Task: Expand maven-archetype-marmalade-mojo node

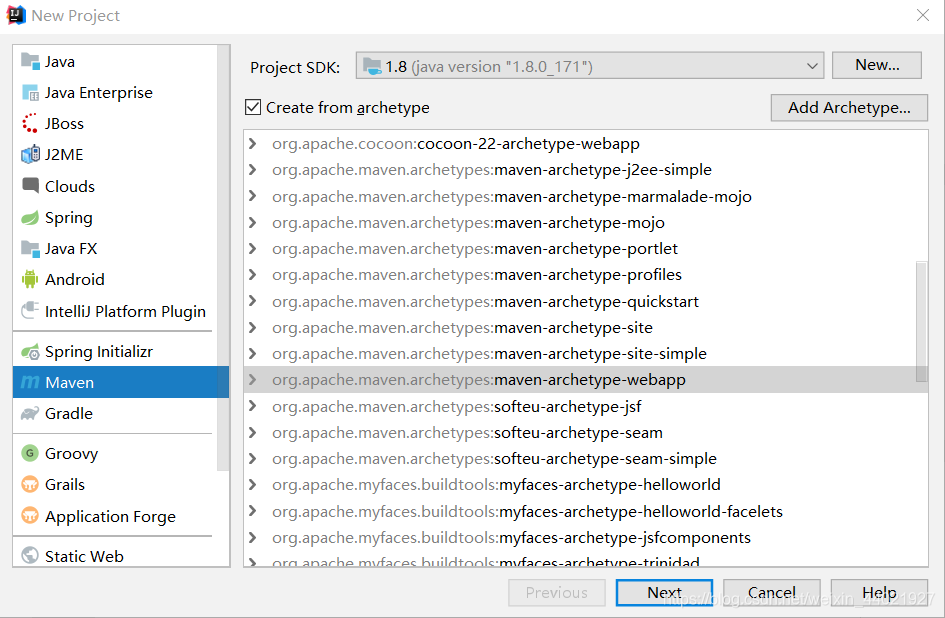Action: (x=253, y=196)
